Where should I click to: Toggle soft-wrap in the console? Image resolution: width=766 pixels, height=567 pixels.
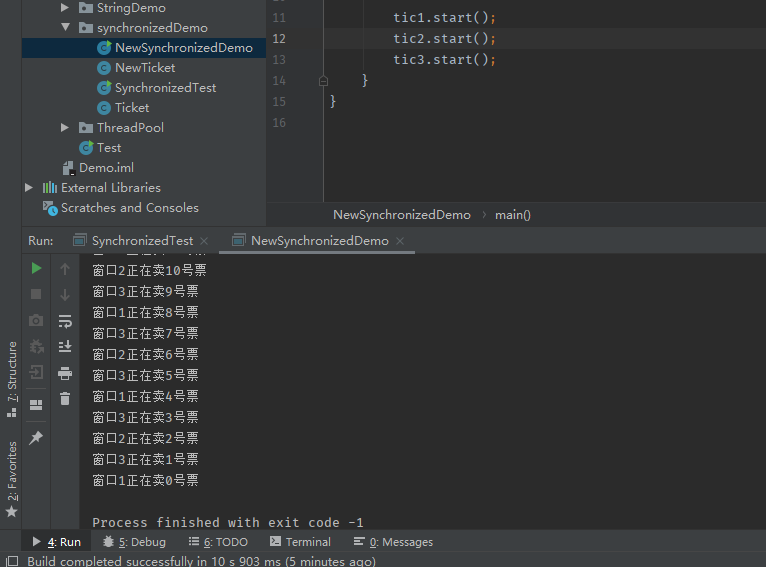(65, 321)
